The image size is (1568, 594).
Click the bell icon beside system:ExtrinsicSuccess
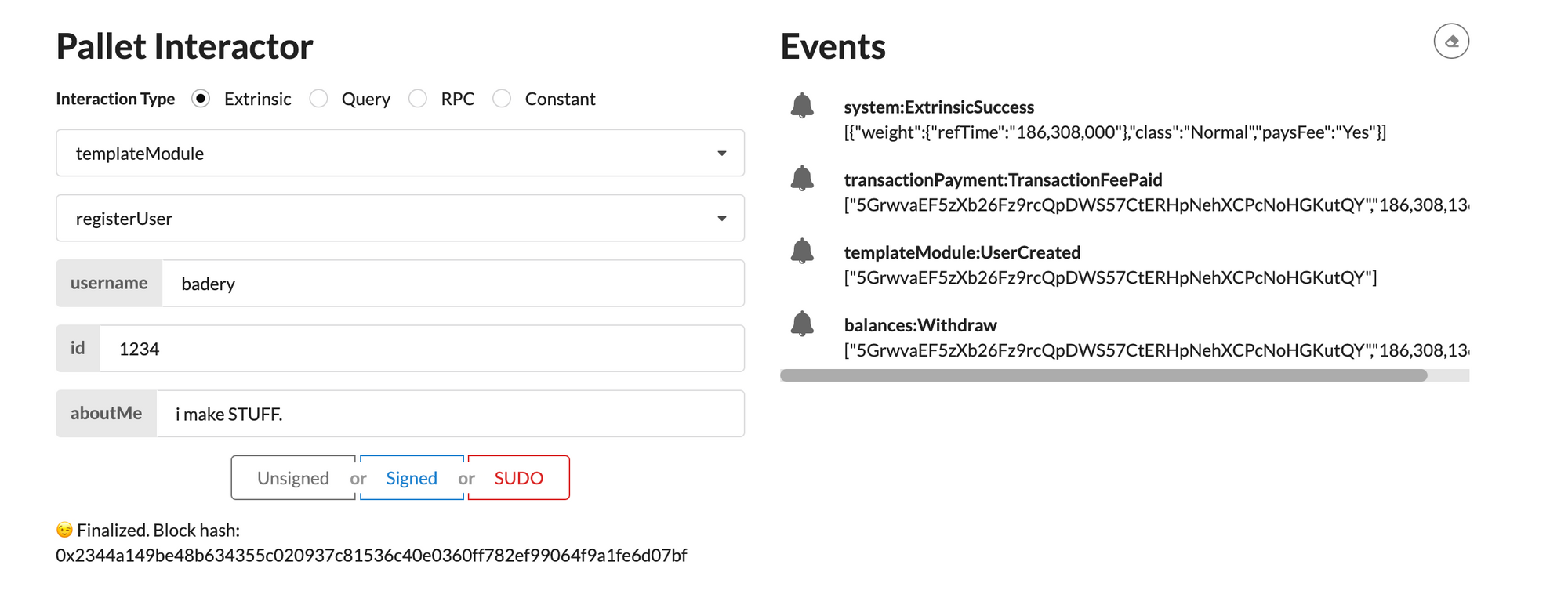click(x=802, y=106)
